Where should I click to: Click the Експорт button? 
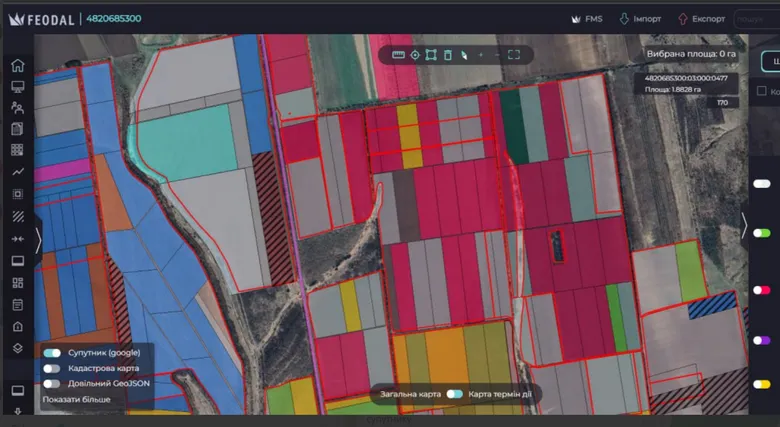point(701,19)
